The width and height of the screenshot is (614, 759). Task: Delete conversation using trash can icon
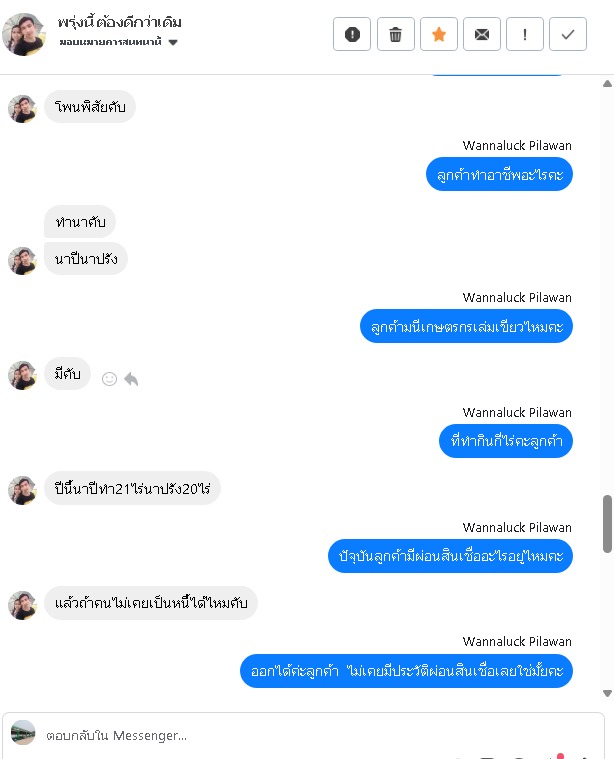(395, 34)
